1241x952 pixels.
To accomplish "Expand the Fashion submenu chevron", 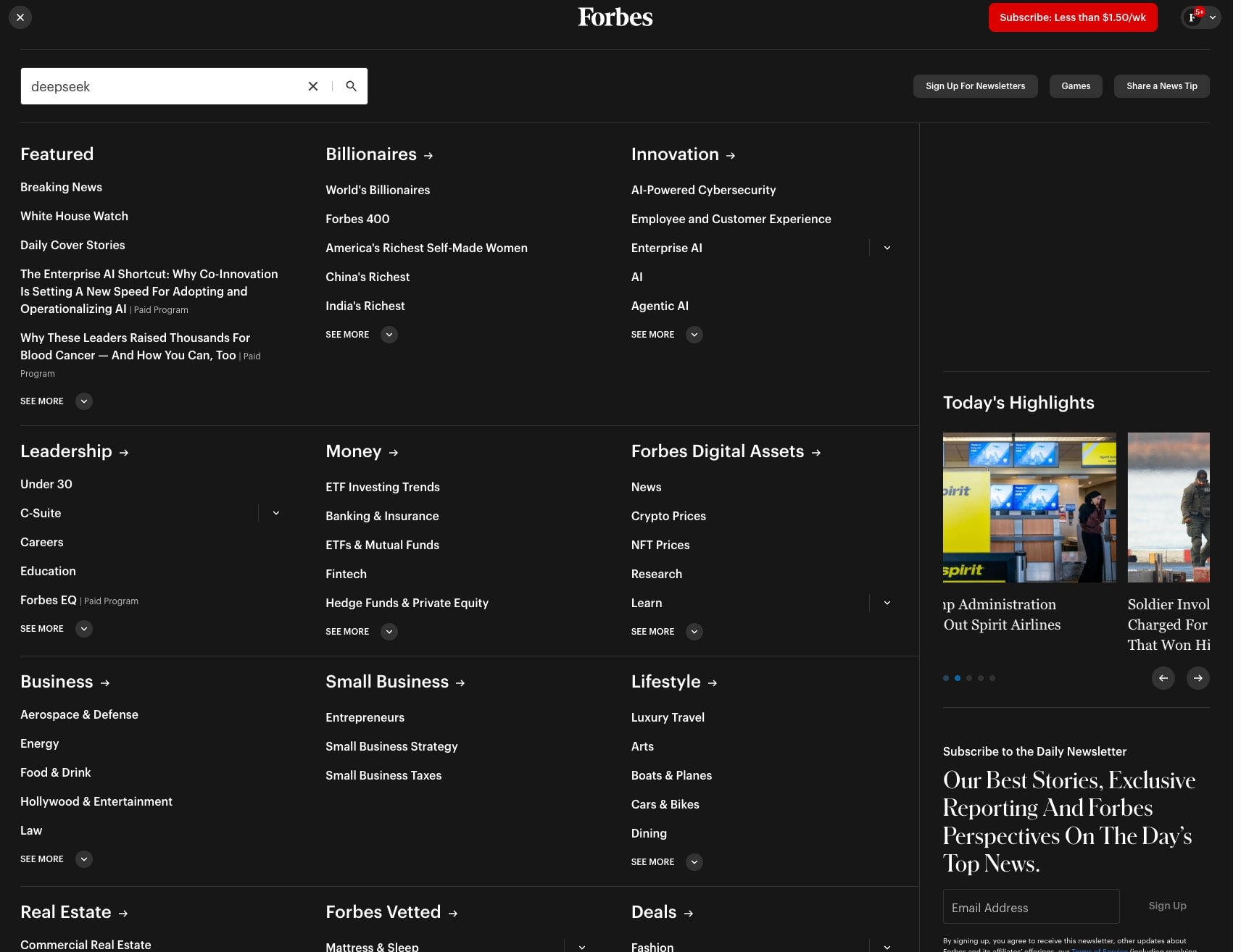I will tap(887, 947).
